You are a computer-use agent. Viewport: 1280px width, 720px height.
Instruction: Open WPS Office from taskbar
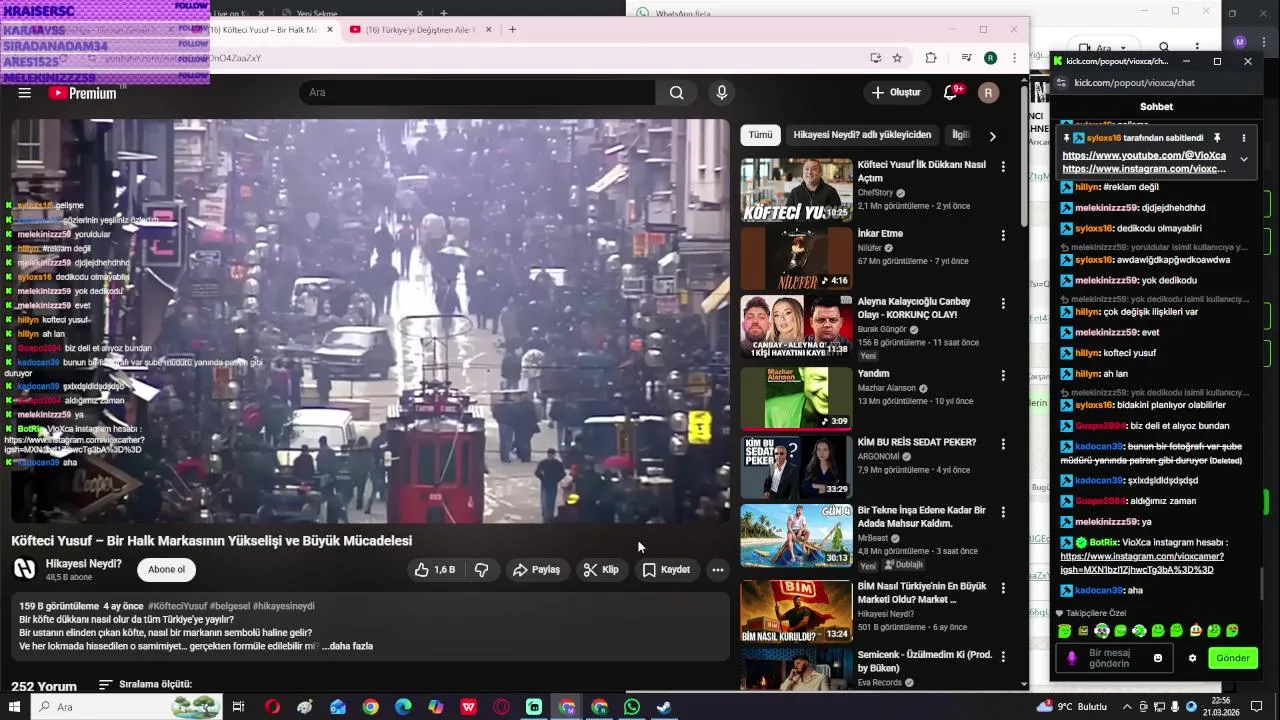click(x=468, y=707)
